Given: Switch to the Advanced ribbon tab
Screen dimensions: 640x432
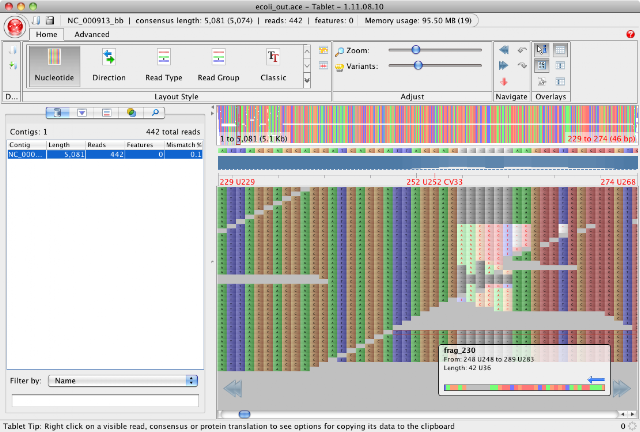Looking at the screenshot, I should (92, 34).
